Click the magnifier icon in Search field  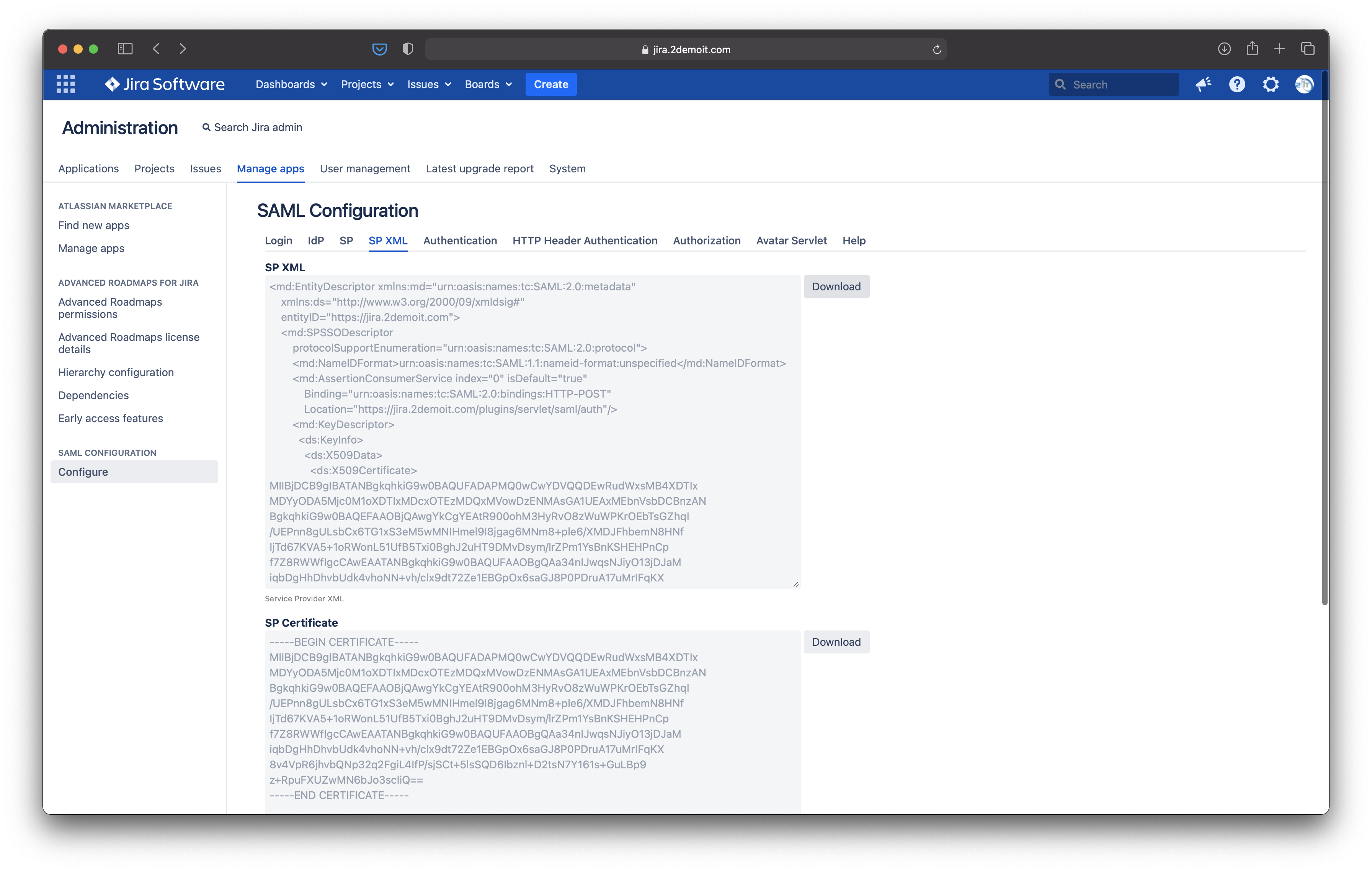point(1060,84)
